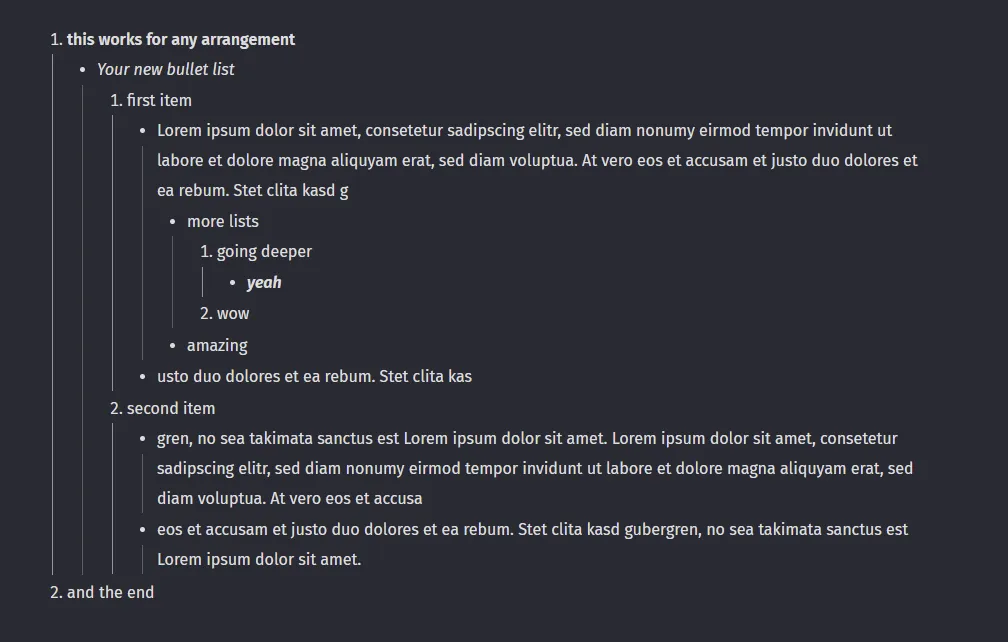Click the number marker beside "second item"

(116, 408)
